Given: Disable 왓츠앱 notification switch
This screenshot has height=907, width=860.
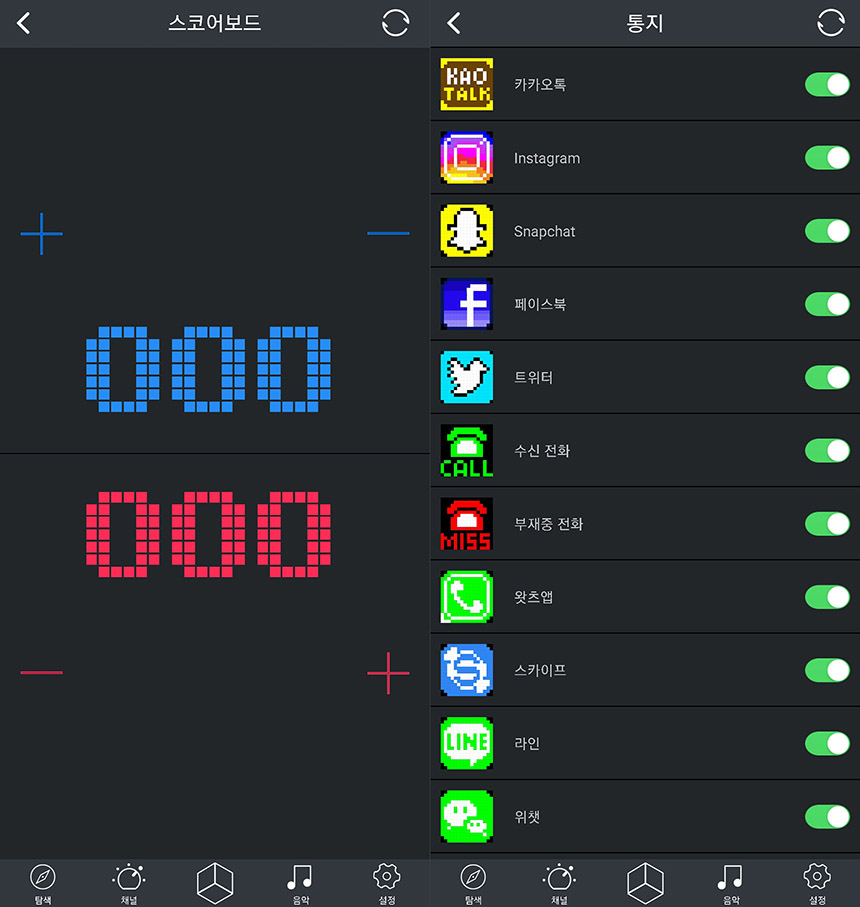Looking at the screenshot, I should tap(827, 597).
